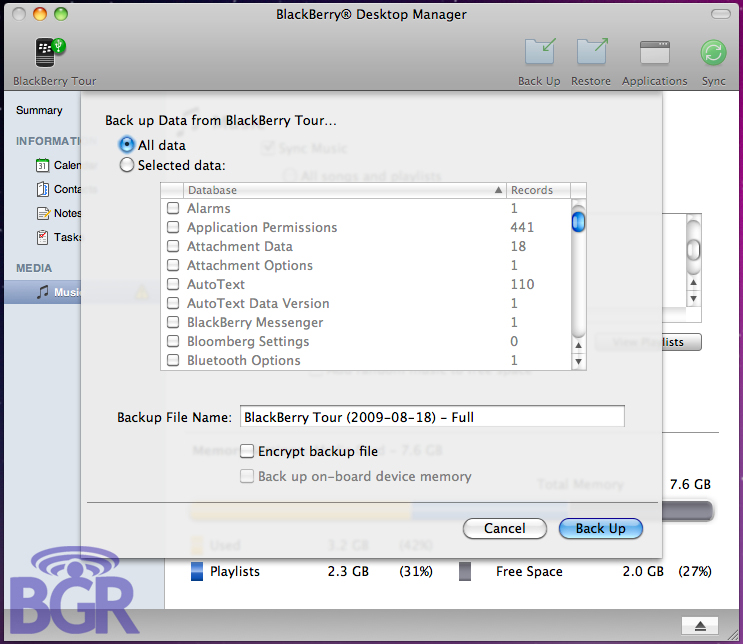743x644 pixels.
Task: Select the Music note icon in sidebar
Action: 43,291
